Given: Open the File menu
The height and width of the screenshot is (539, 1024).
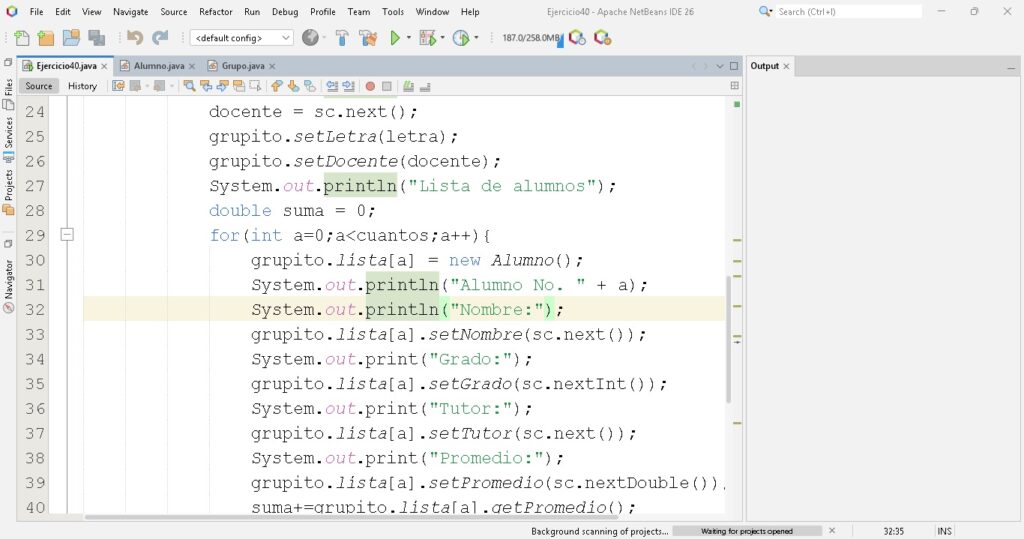Looking at the screenshot, I should click(x=37, y=12).
